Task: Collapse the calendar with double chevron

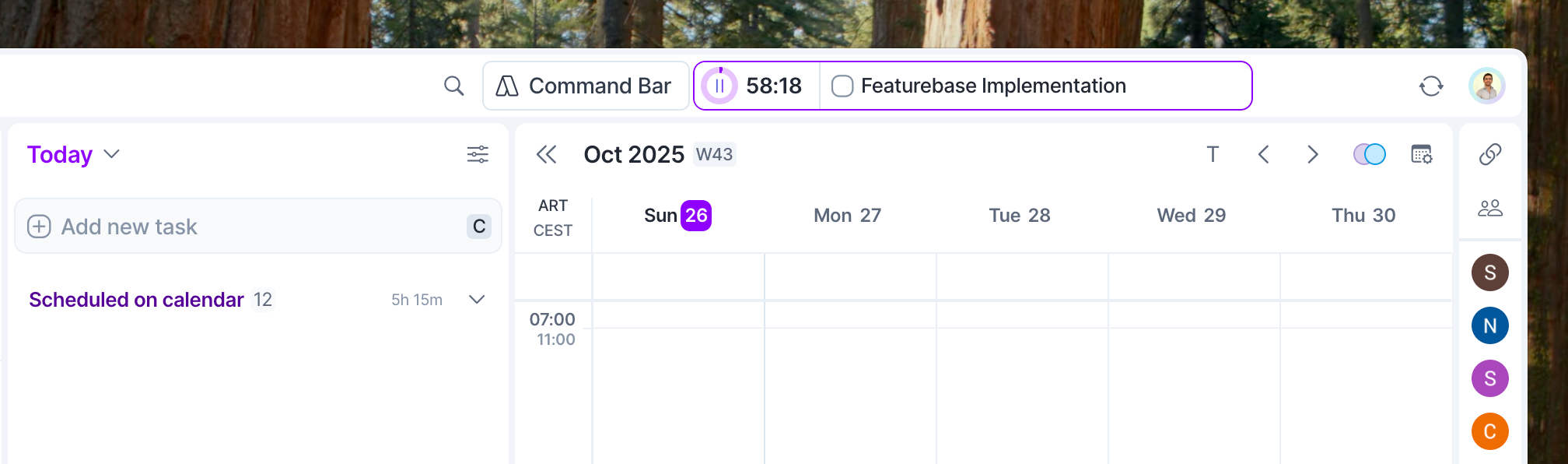Action: pyautogui.click(x=547, y=154)
